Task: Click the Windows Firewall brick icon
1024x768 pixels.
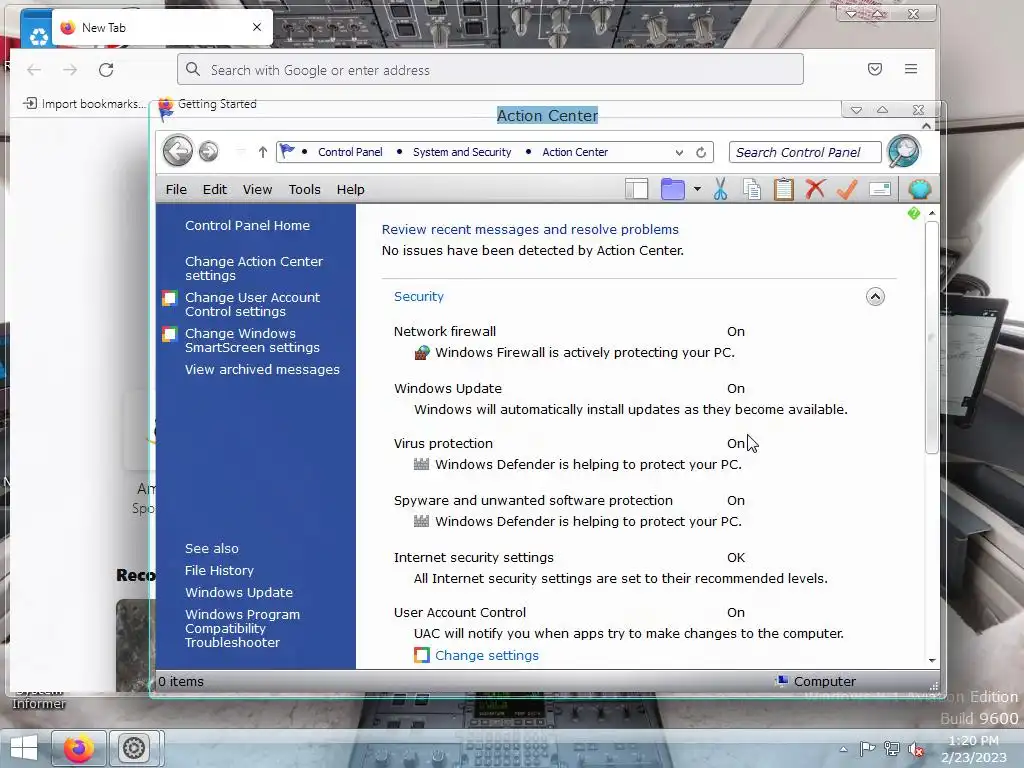Action: pyautogui.click(x=422, y=353)
